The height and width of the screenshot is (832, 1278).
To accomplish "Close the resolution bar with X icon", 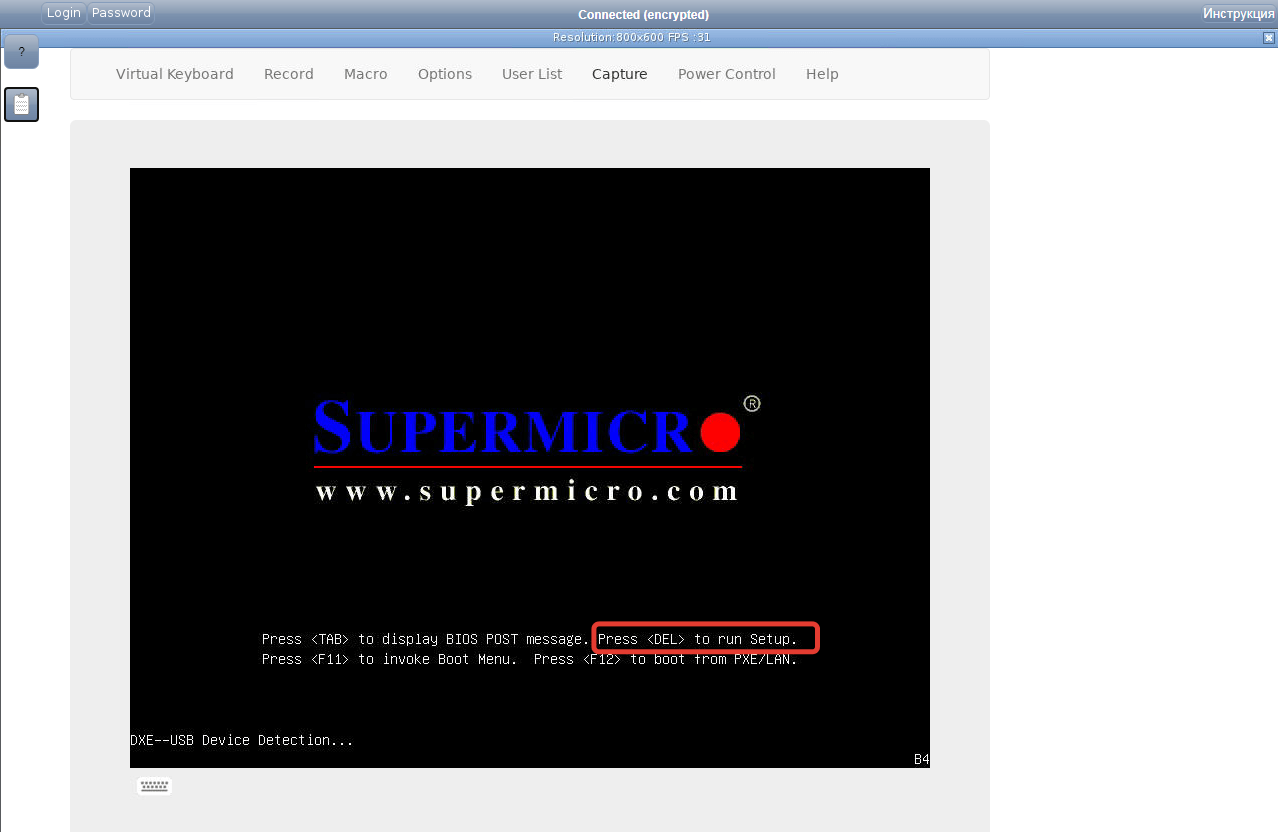I will 1269,38.
